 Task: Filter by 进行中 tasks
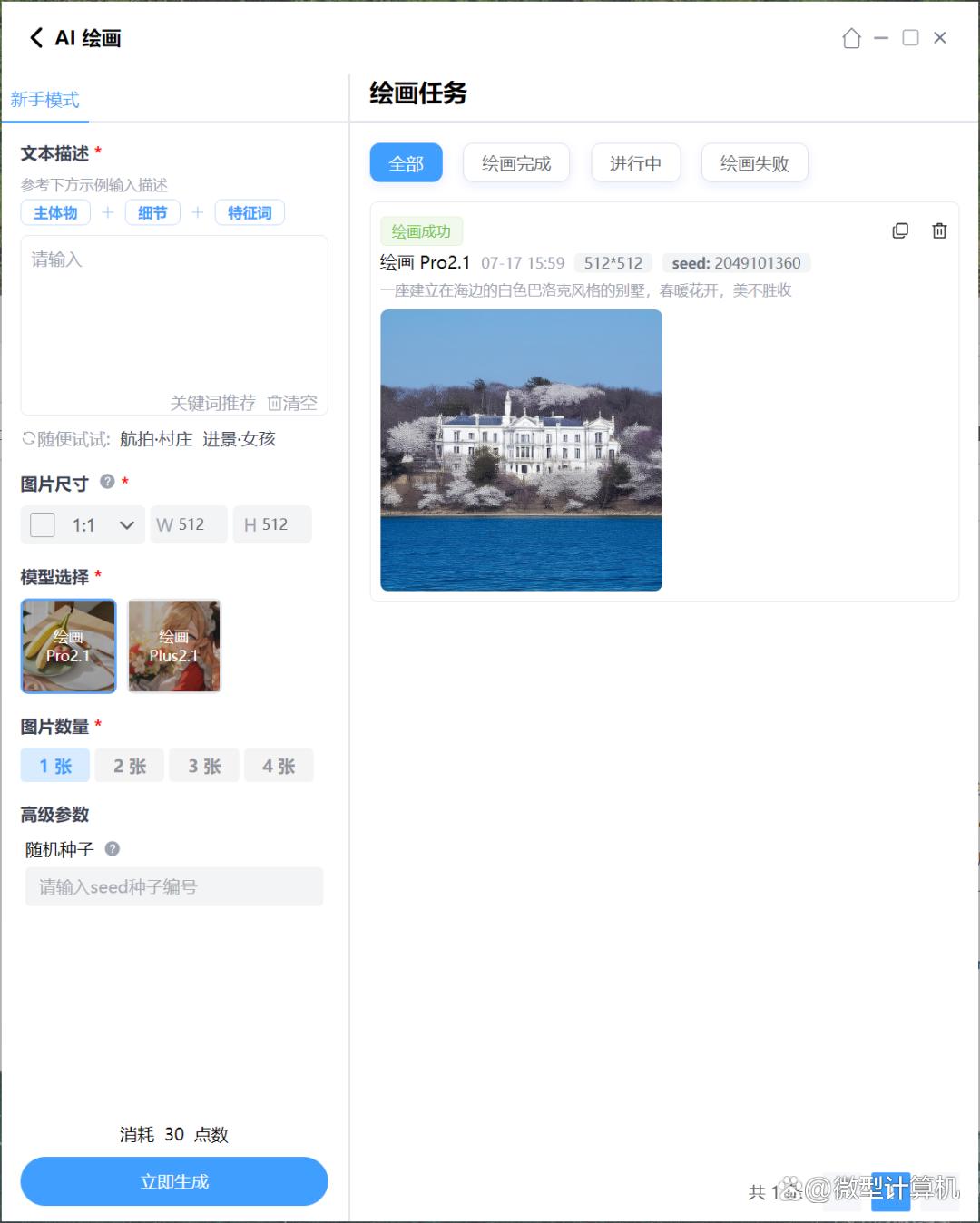(x=635, y=163)
